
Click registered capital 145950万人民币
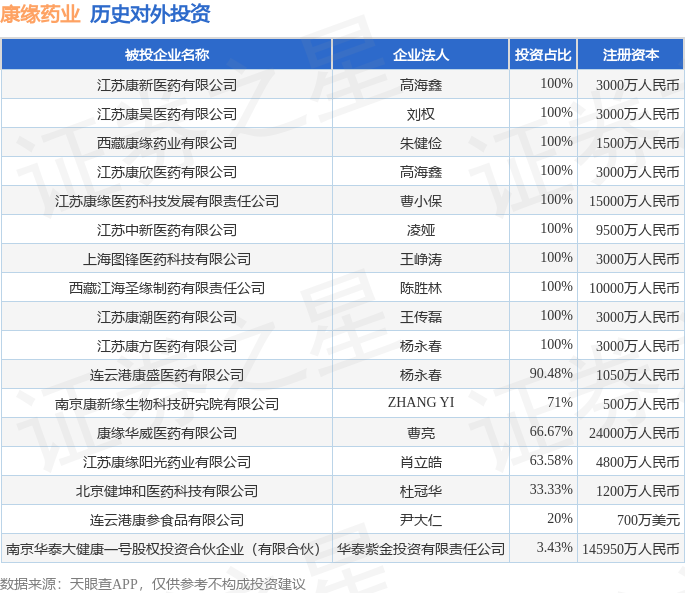(630, 549)
